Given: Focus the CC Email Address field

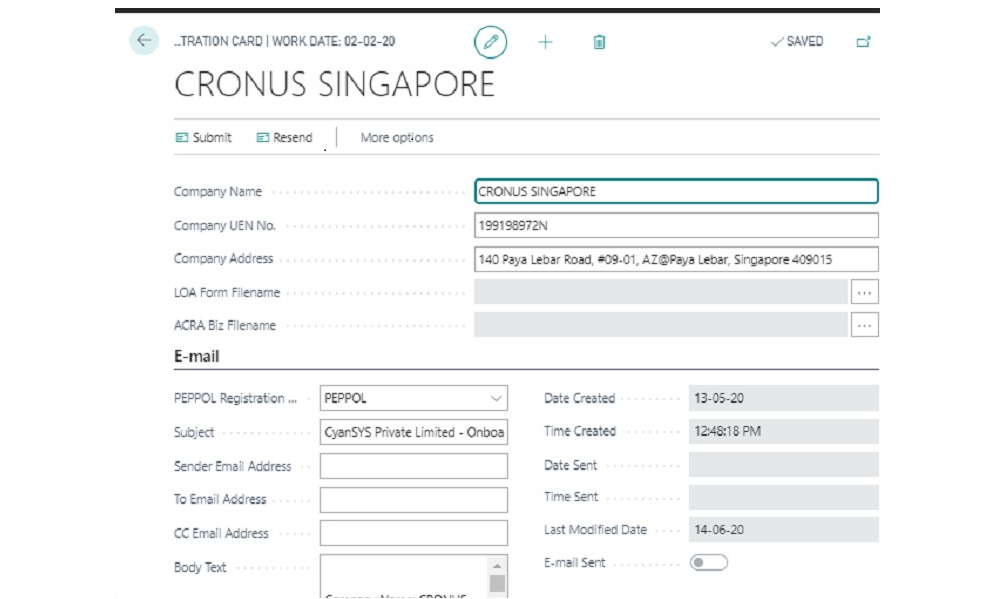Looking at the screenshot, I should [414, 533].
